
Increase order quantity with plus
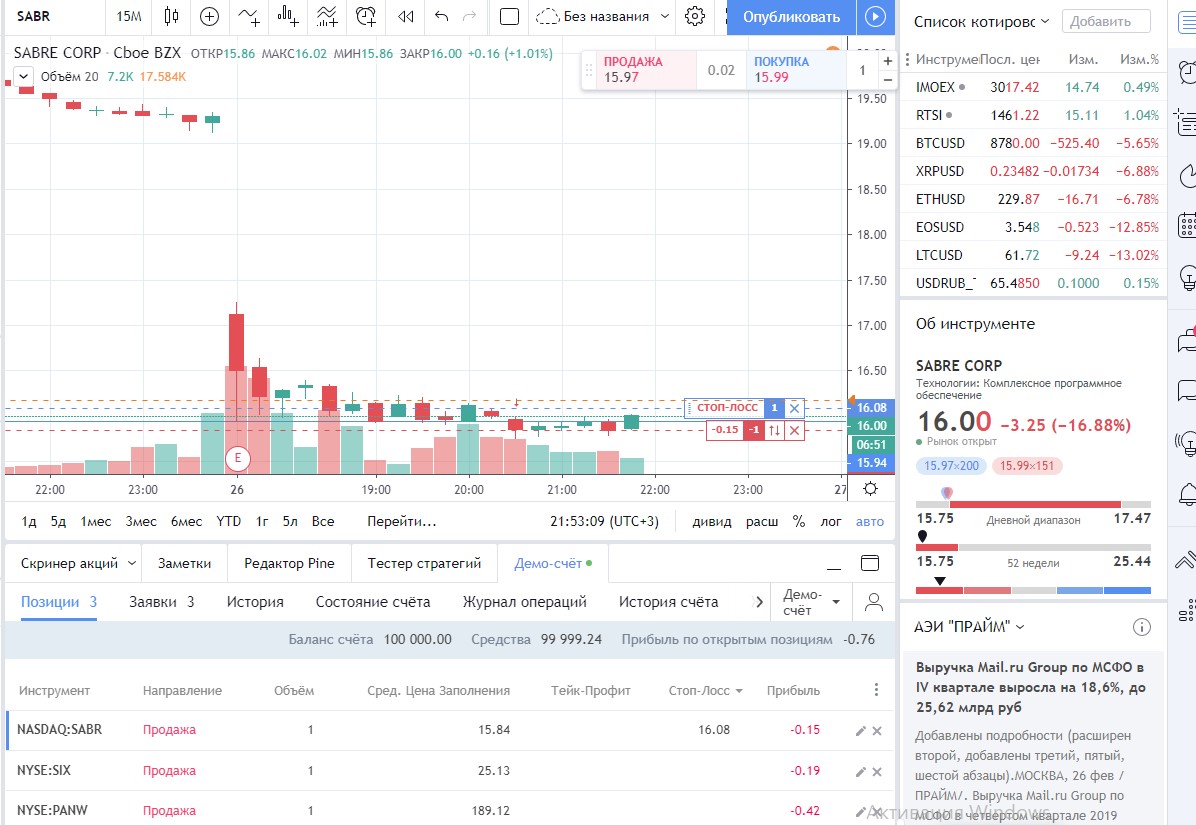point(888,61)
